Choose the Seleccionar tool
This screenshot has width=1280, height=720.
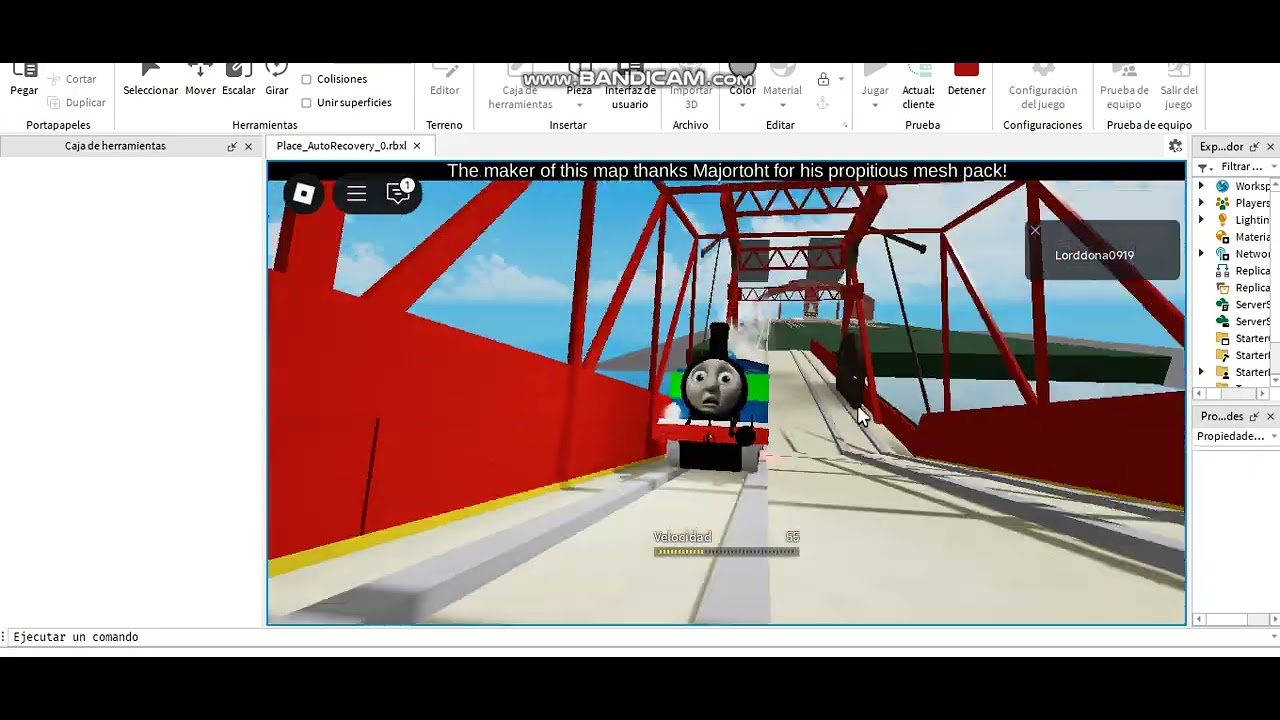coord(150,80)
